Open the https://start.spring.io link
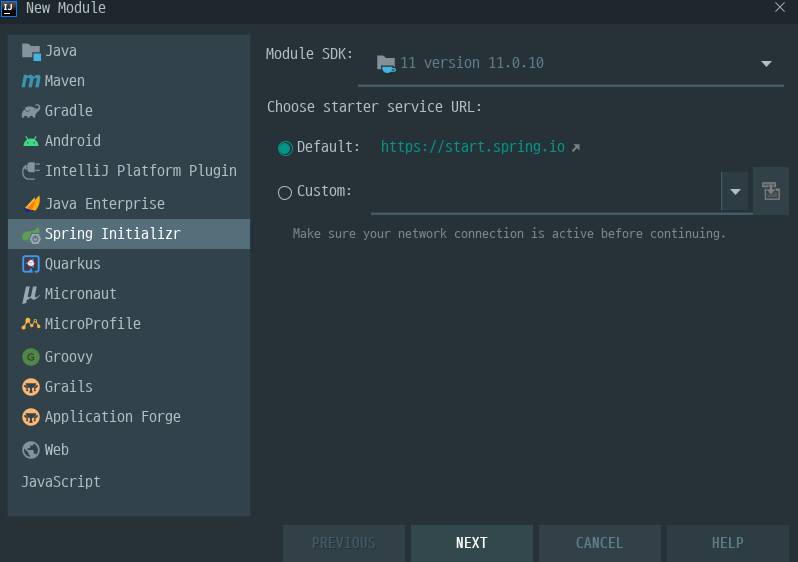798x562 pixels. (473, 147)
